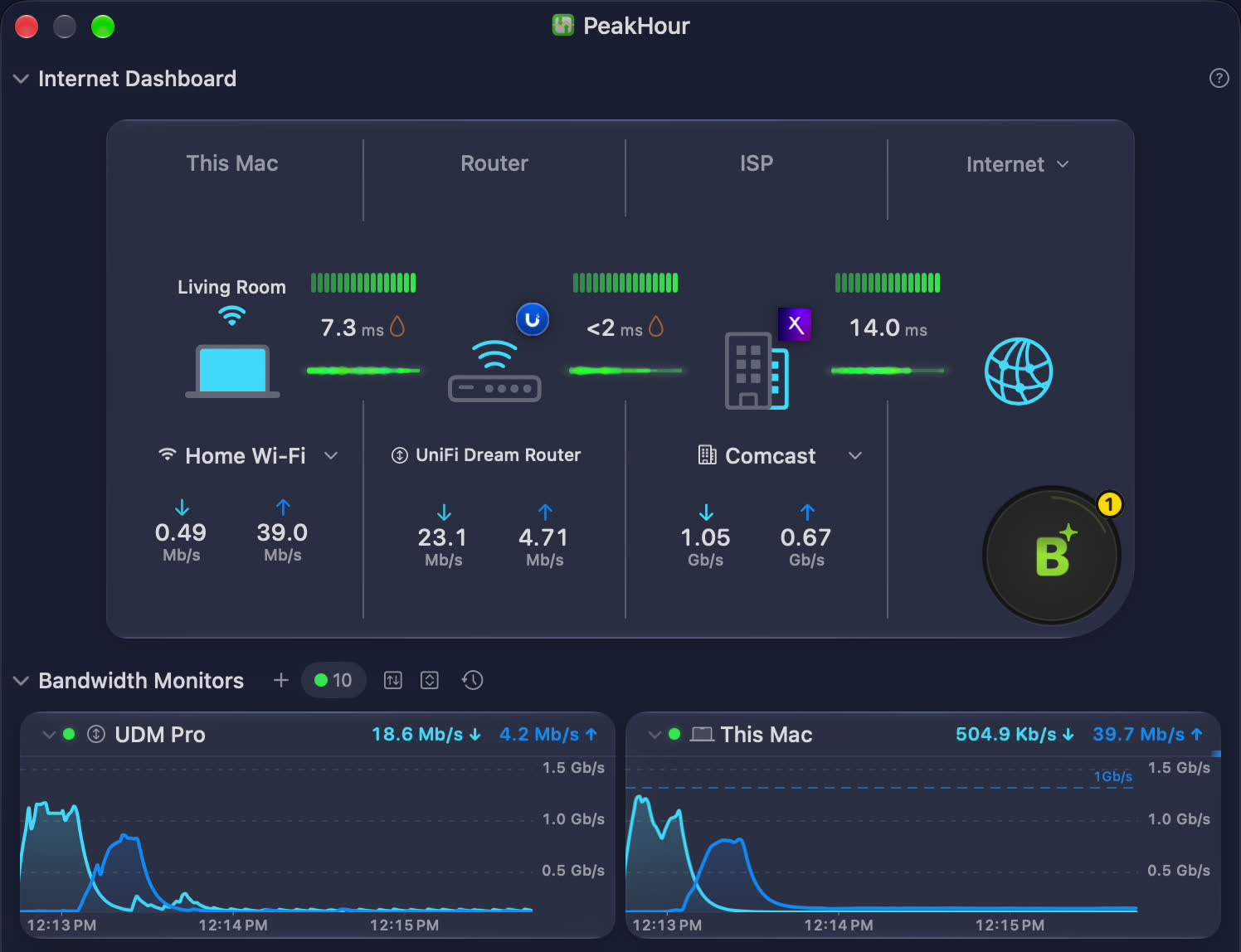Click the UDM Pro router type icon
Image resolution: width=1241 pixels, height=952 pixels.
pyautogui.click(x=96, y=734)
